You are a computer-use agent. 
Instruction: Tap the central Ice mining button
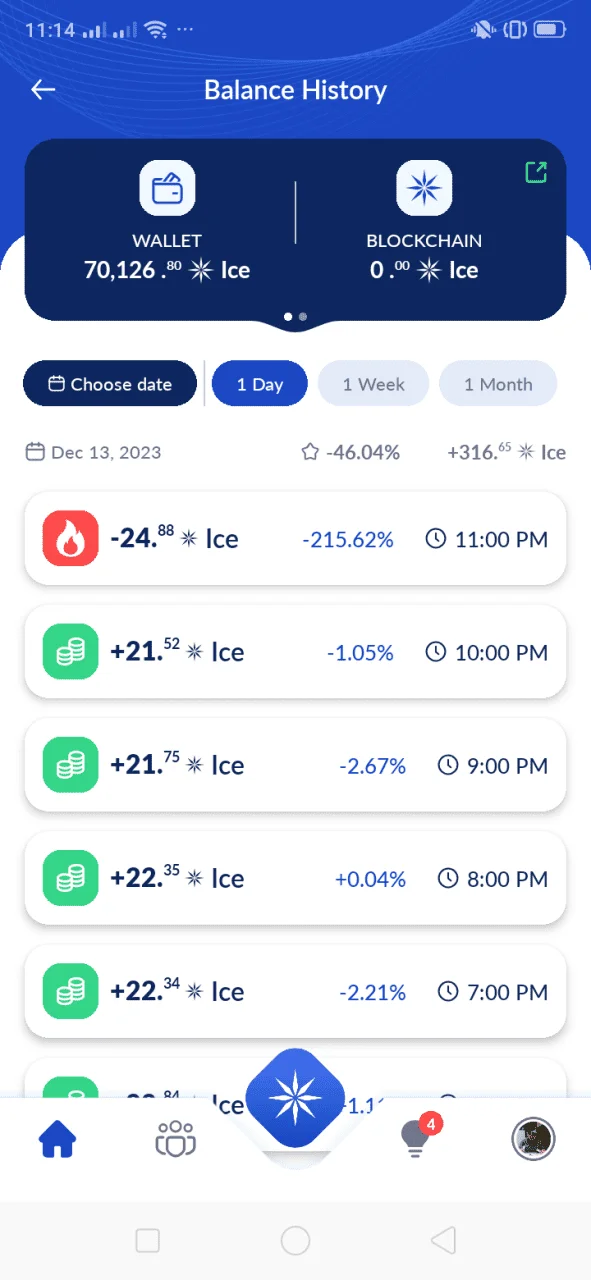pos(295,1098)
